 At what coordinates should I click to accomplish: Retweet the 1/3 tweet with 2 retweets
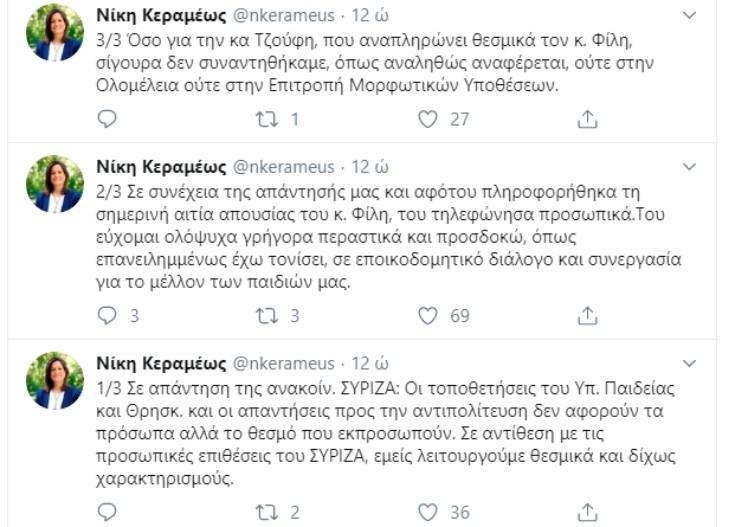(267, 512)
